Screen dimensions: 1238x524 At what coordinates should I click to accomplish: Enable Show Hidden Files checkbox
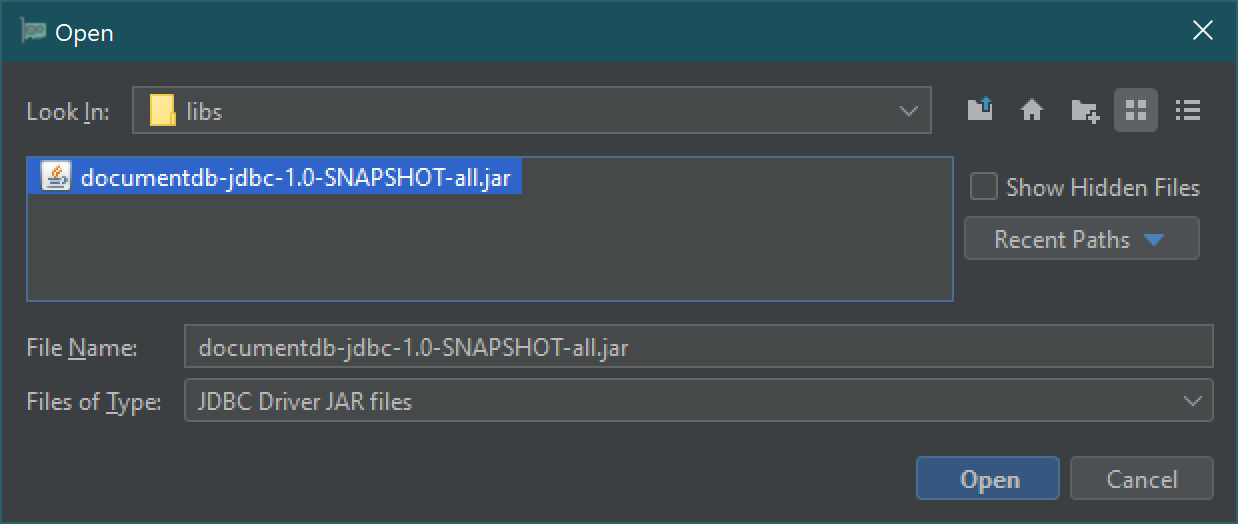(x=984, y=187)
